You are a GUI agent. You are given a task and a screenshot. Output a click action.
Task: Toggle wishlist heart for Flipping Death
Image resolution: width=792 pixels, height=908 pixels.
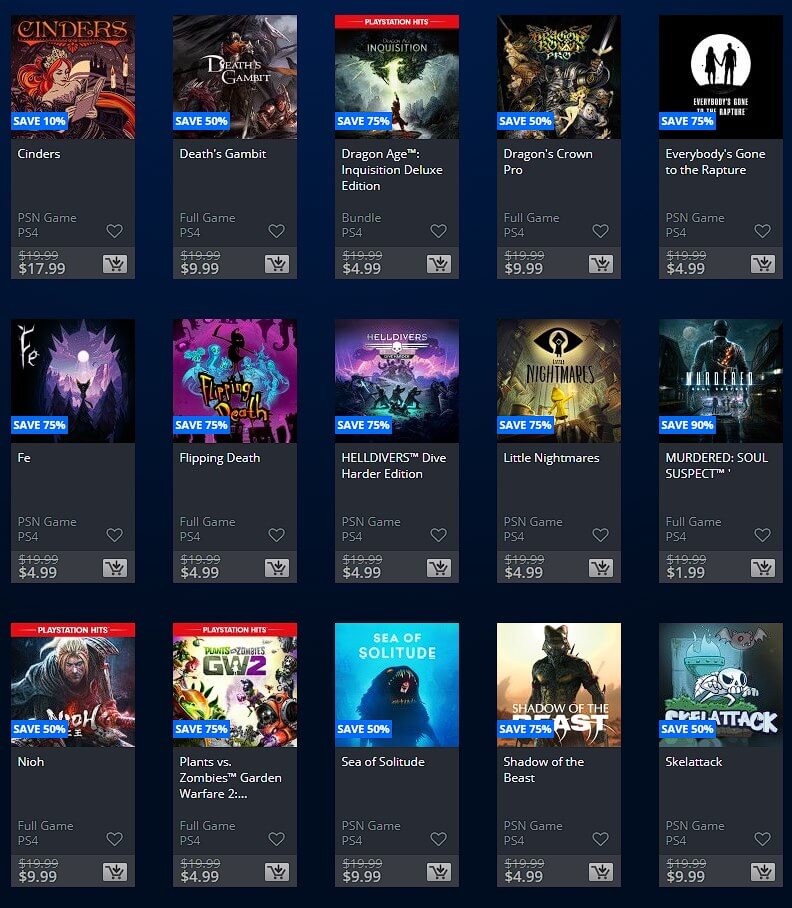(277, 535)
